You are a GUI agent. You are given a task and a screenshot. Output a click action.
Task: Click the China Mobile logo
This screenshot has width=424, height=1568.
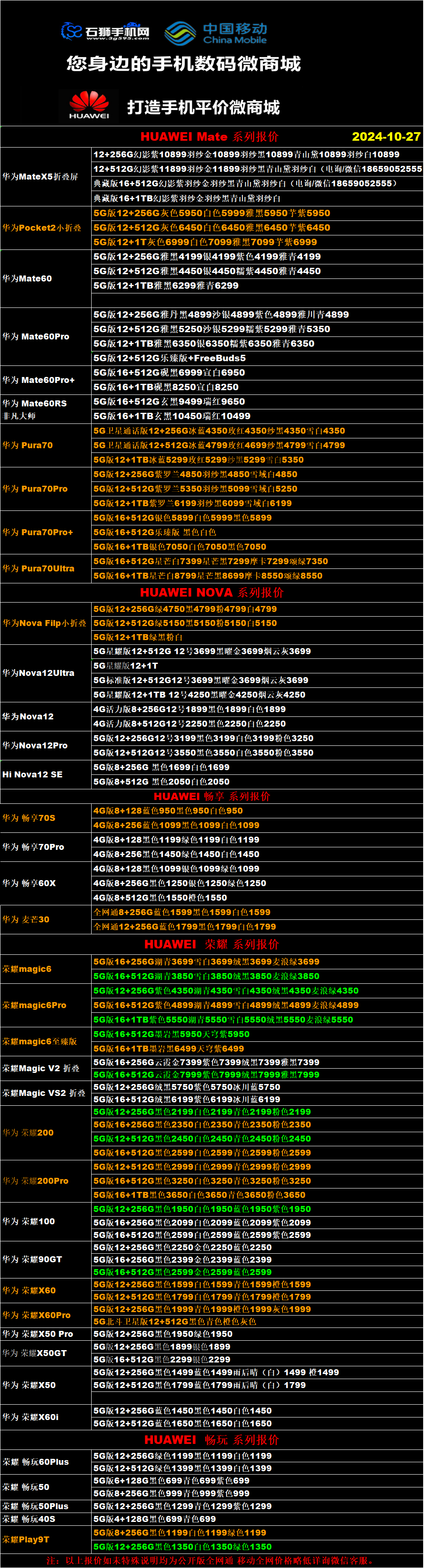[x=216, y=33]
